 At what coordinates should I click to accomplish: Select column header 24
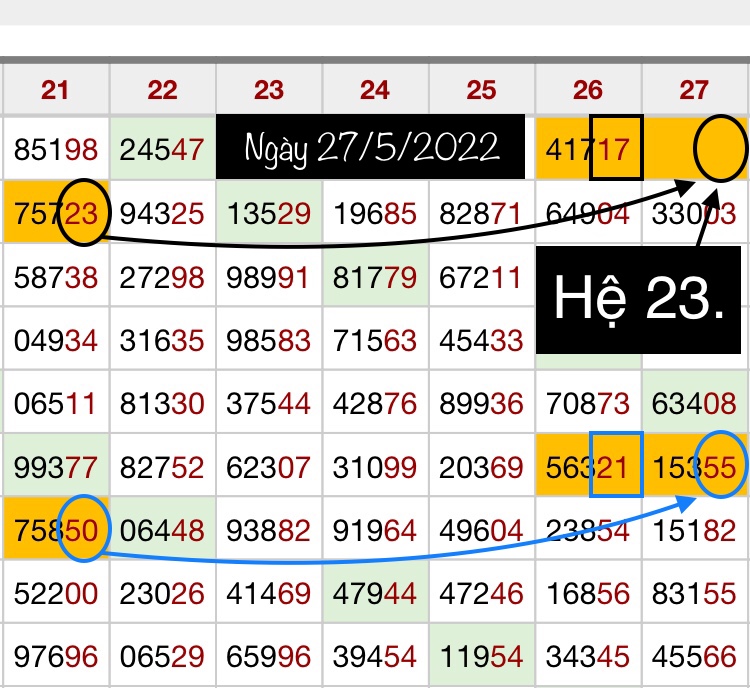[x=375, y=91]
